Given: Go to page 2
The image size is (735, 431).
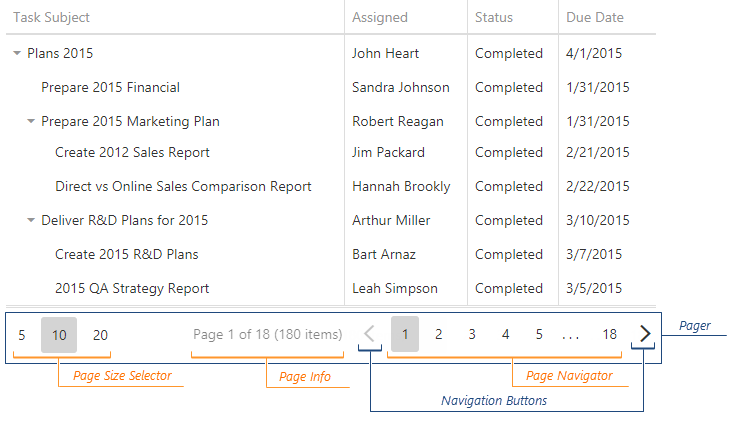Looking at the screenshot, I should (438, 334).
